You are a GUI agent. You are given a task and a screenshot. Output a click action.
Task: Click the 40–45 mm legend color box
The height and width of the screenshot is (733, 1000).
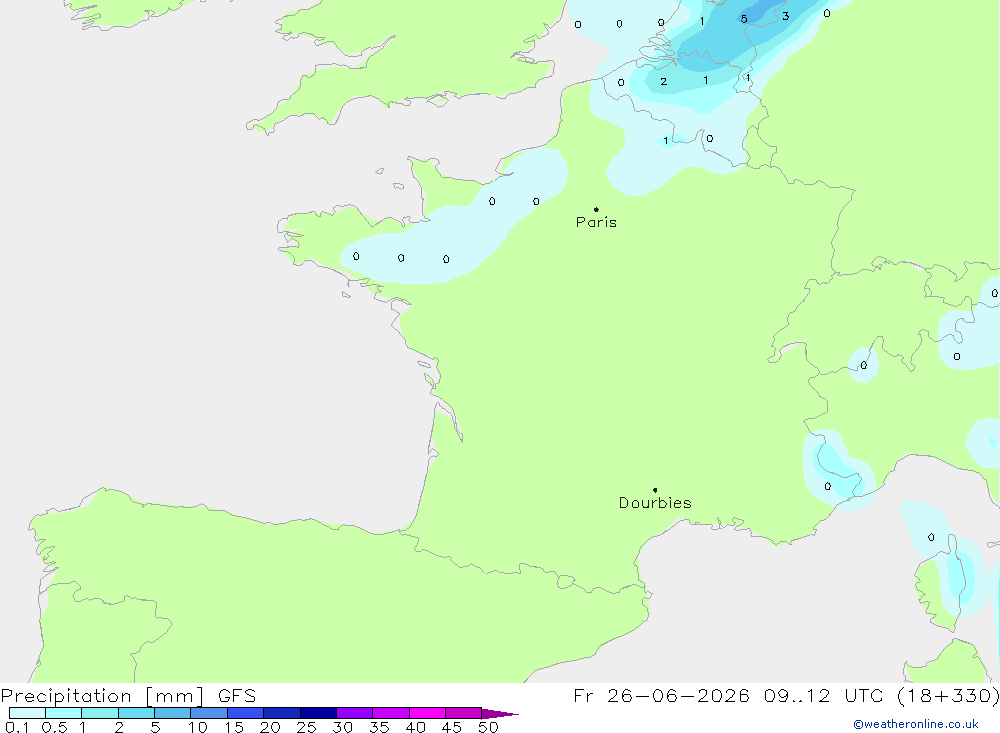pyautogui.click(x=427, y=713)
